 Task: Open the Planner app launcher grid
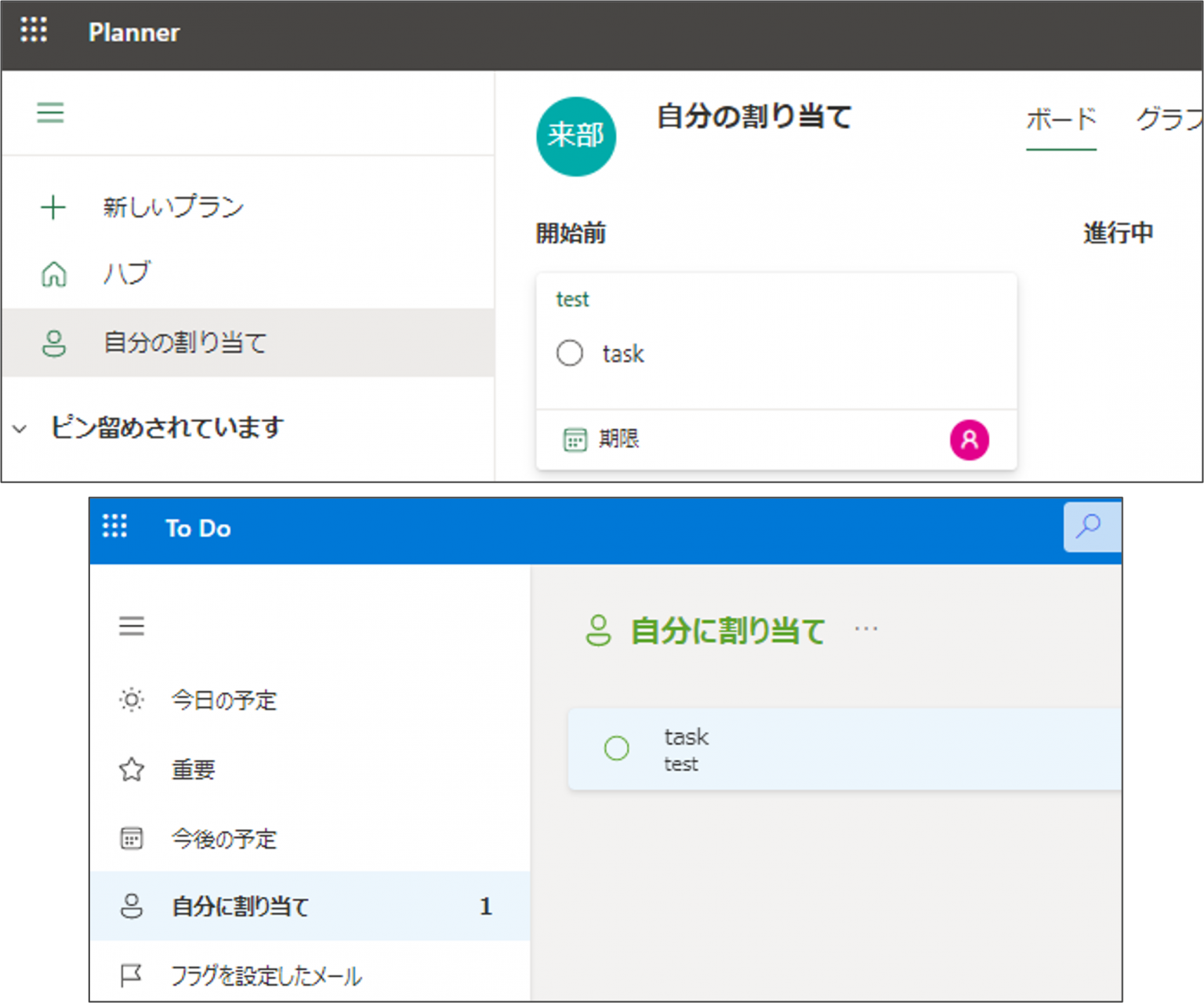(34, 31)
